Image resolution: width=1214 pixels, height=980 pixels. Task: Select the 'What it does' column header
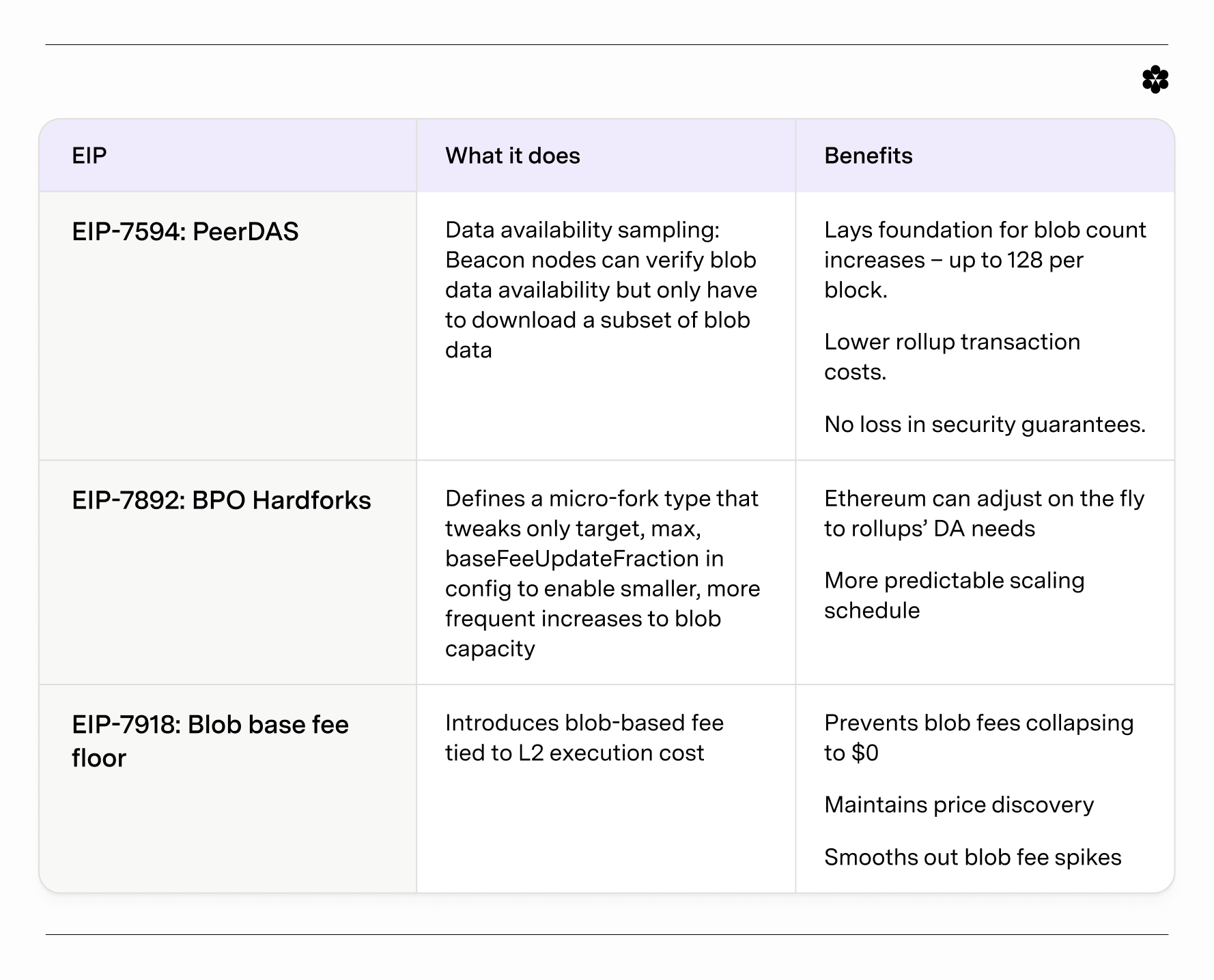[512, 156]
